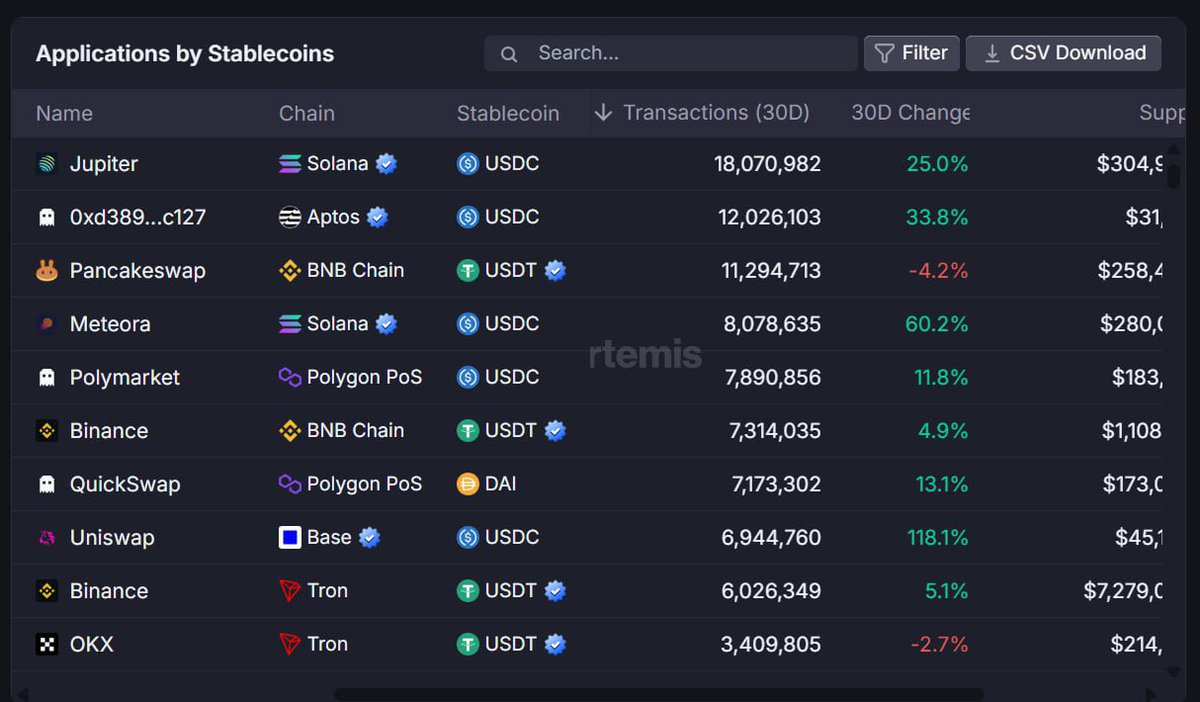Sort by Transactions (30D) column header

tap(716, 113)
